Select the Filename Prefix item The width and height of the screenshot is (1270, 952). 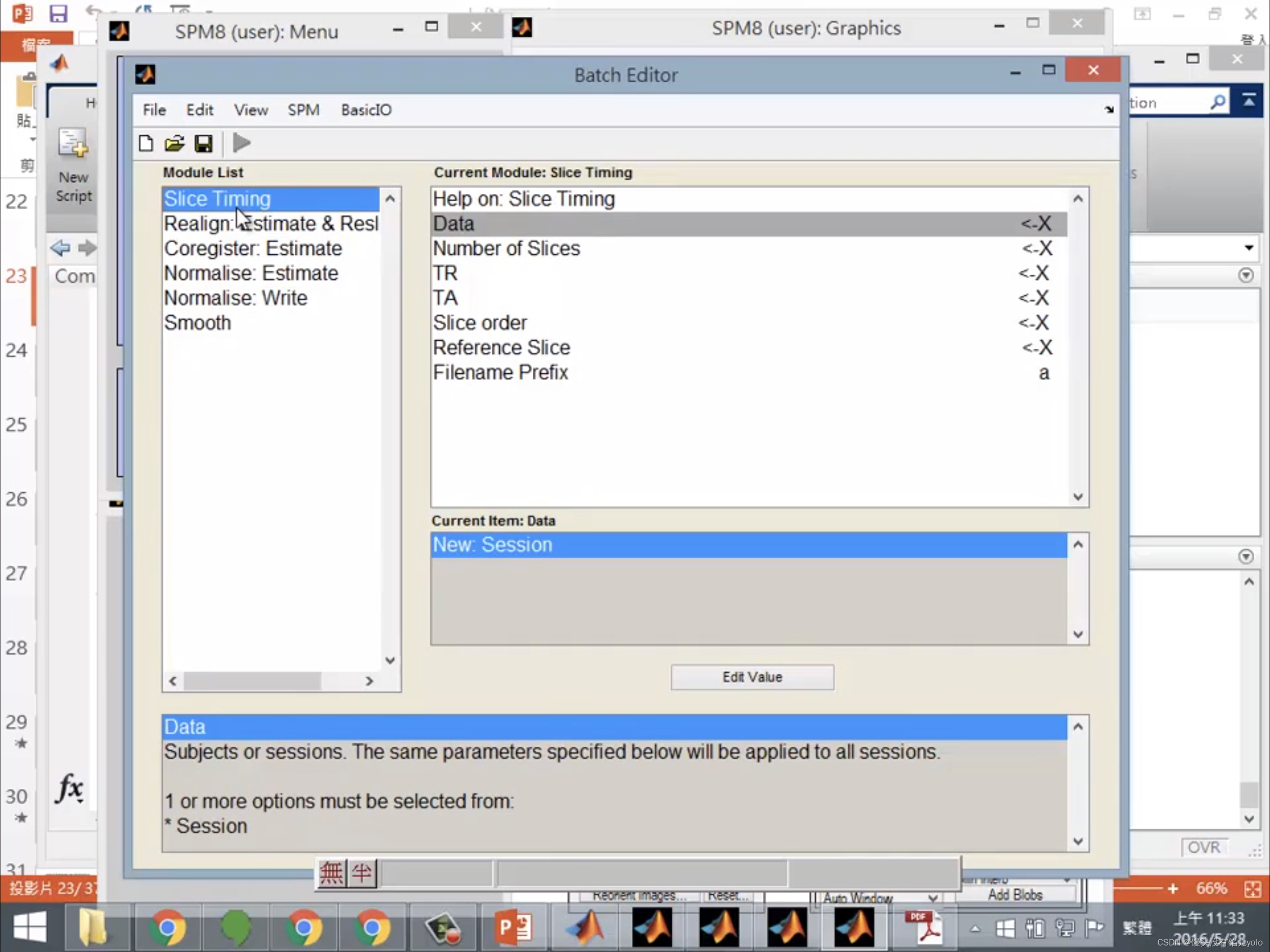click(x=749, y=372)
